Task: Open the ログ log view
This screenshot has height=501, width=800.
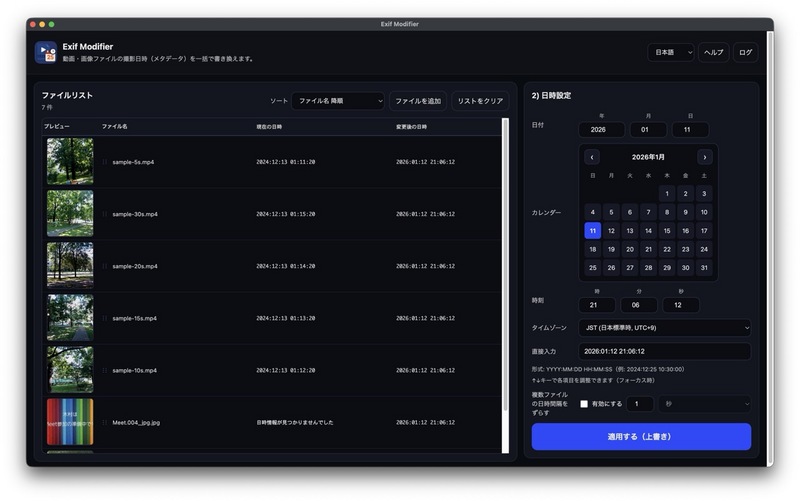Action: [745, 52]
